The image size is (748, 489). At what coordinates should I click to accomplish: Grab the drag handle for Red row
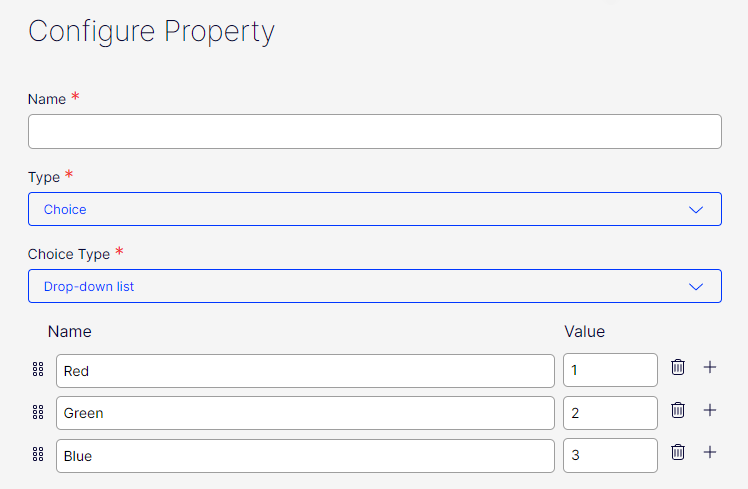point(38,370)
